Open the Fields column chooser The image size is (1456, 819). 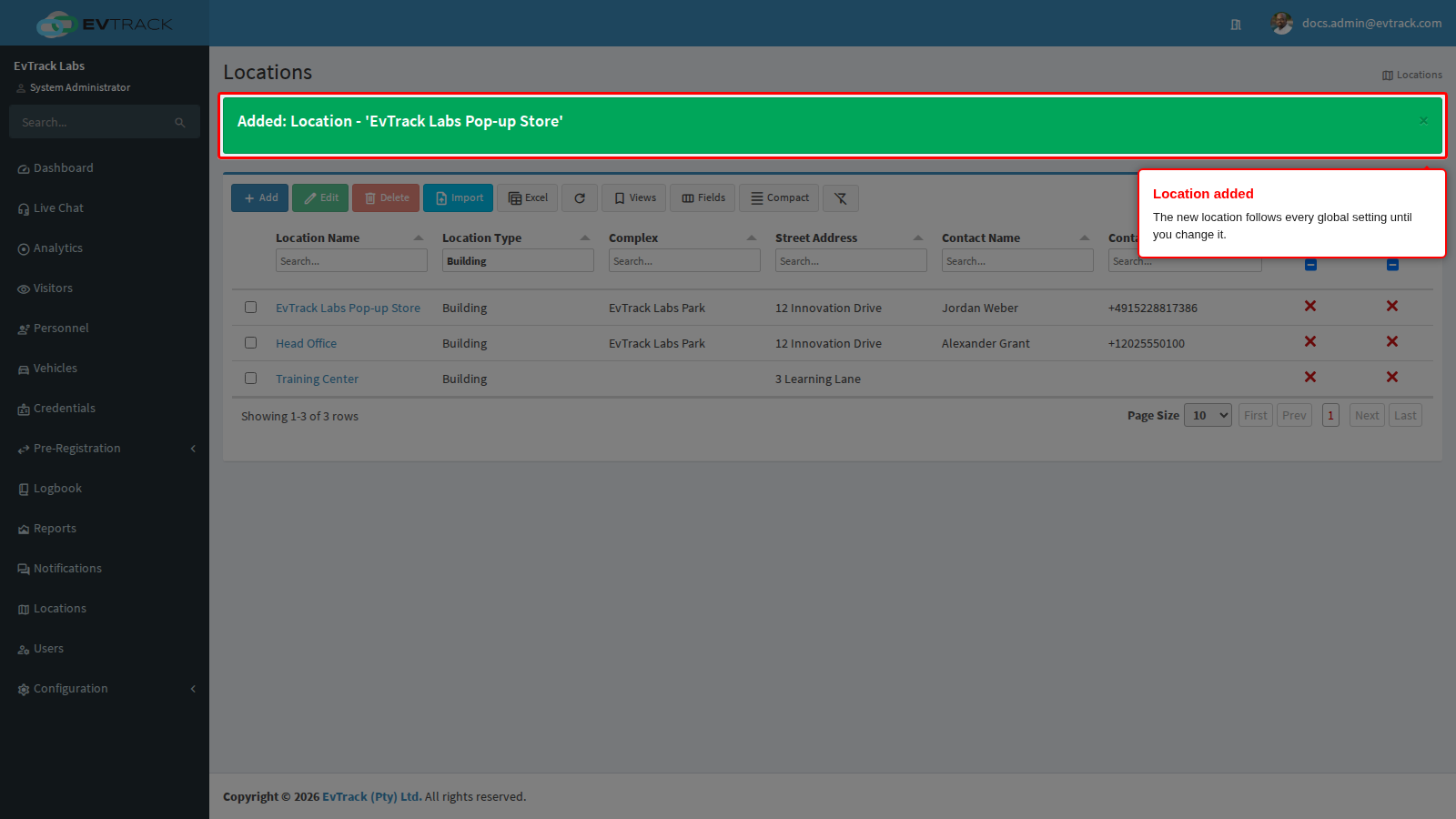[x=703, y=198]
